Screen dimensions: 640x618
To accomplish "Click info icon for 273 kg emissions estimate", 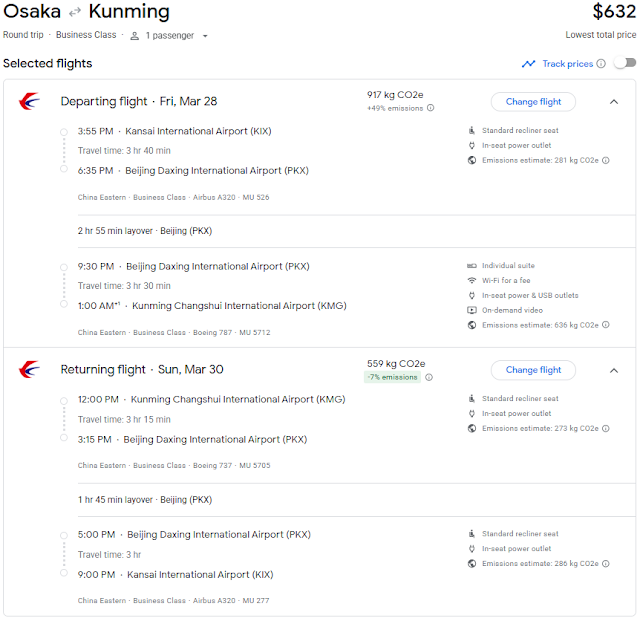I will click(x=606, y=428).
